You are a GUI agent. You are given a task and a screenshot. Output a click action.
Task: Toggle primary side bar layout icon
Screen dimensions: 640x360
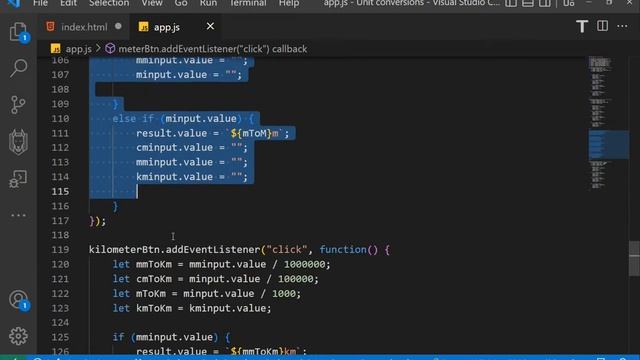pos(511,3)
